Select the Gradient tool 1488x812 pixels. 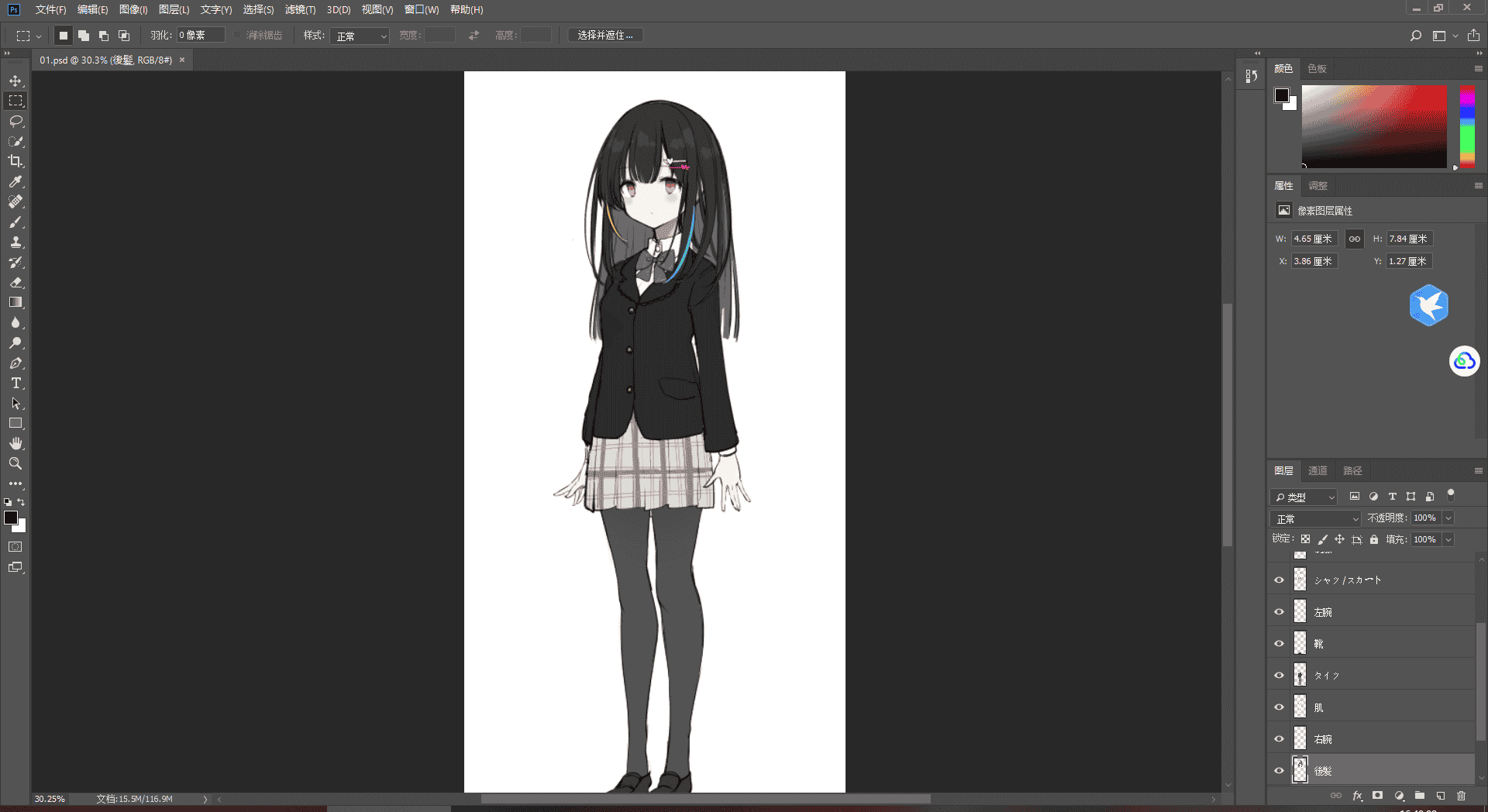[15, 302]
